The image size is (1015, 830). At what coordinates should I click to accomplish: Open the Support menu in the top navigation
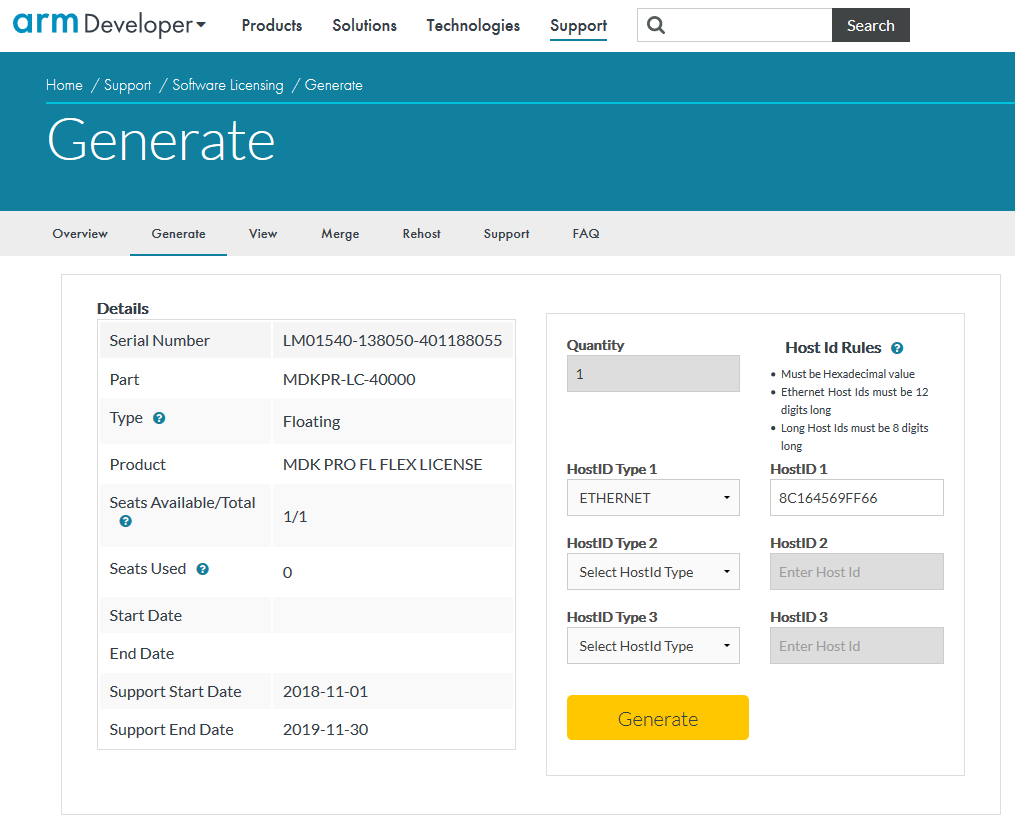click(x=579, y=26)
